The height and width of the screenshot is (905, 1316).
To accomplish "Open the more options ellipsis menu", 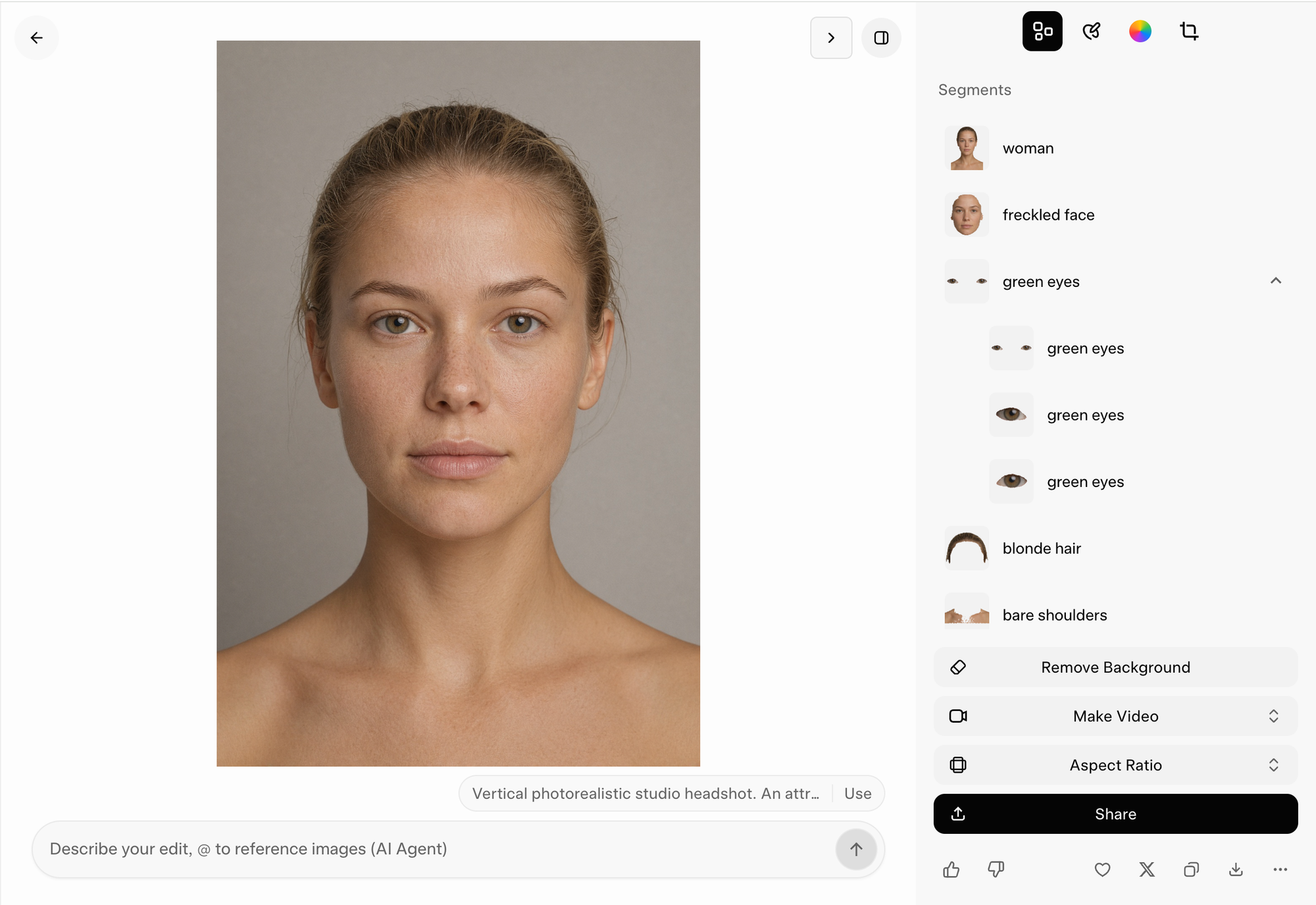I will pos(1280,869).
